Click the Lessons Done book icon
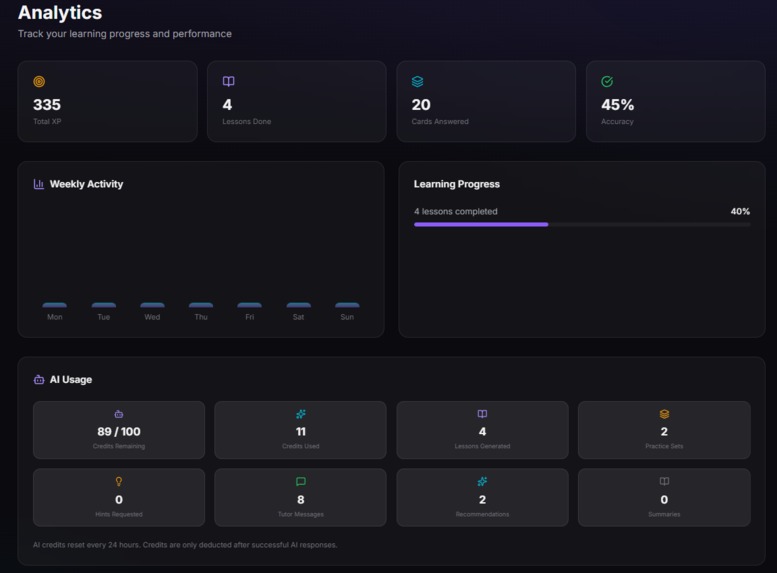The height and width of the screenshot is (573, 777). [228, 81]
